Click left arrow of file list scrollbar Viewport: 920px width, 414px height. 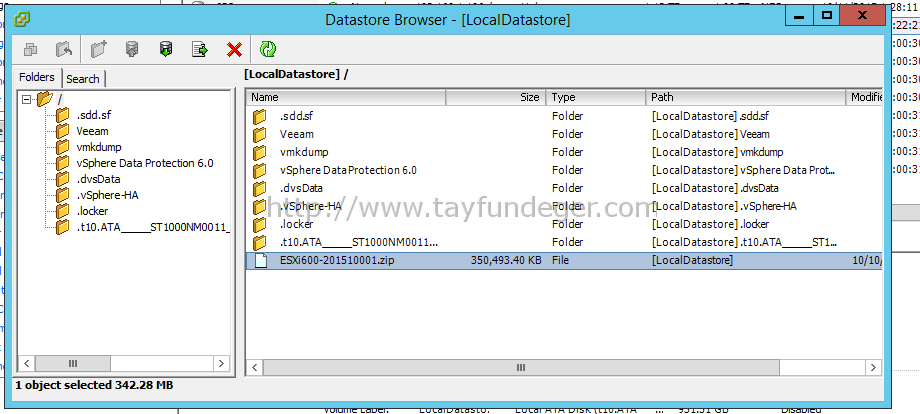coord(255,368)
